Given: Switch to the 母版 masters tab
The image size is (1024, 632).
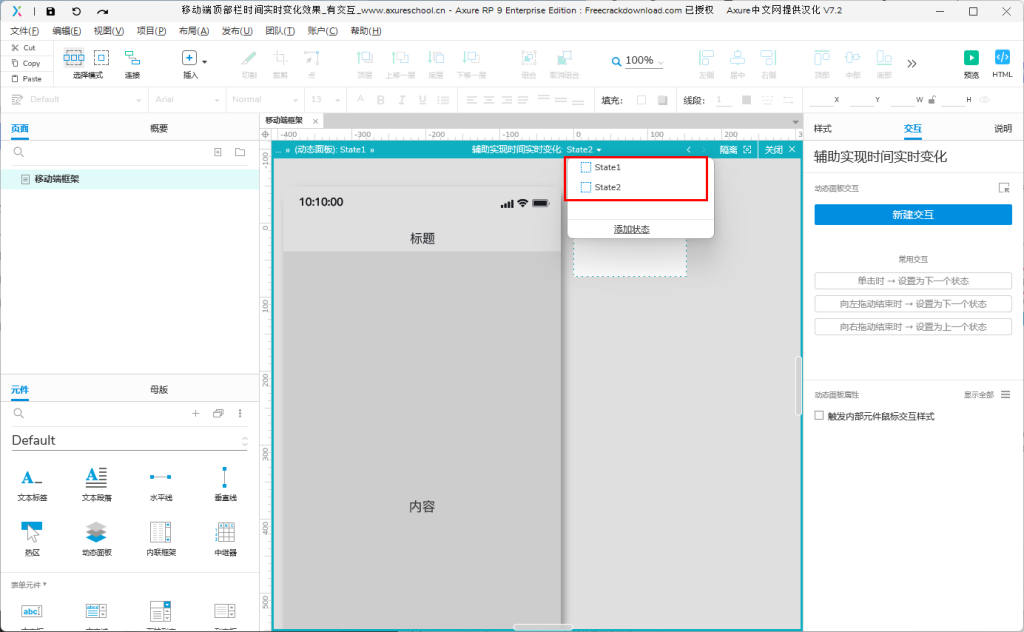Looking at the screenshot, I should click(x=159, y=389).
